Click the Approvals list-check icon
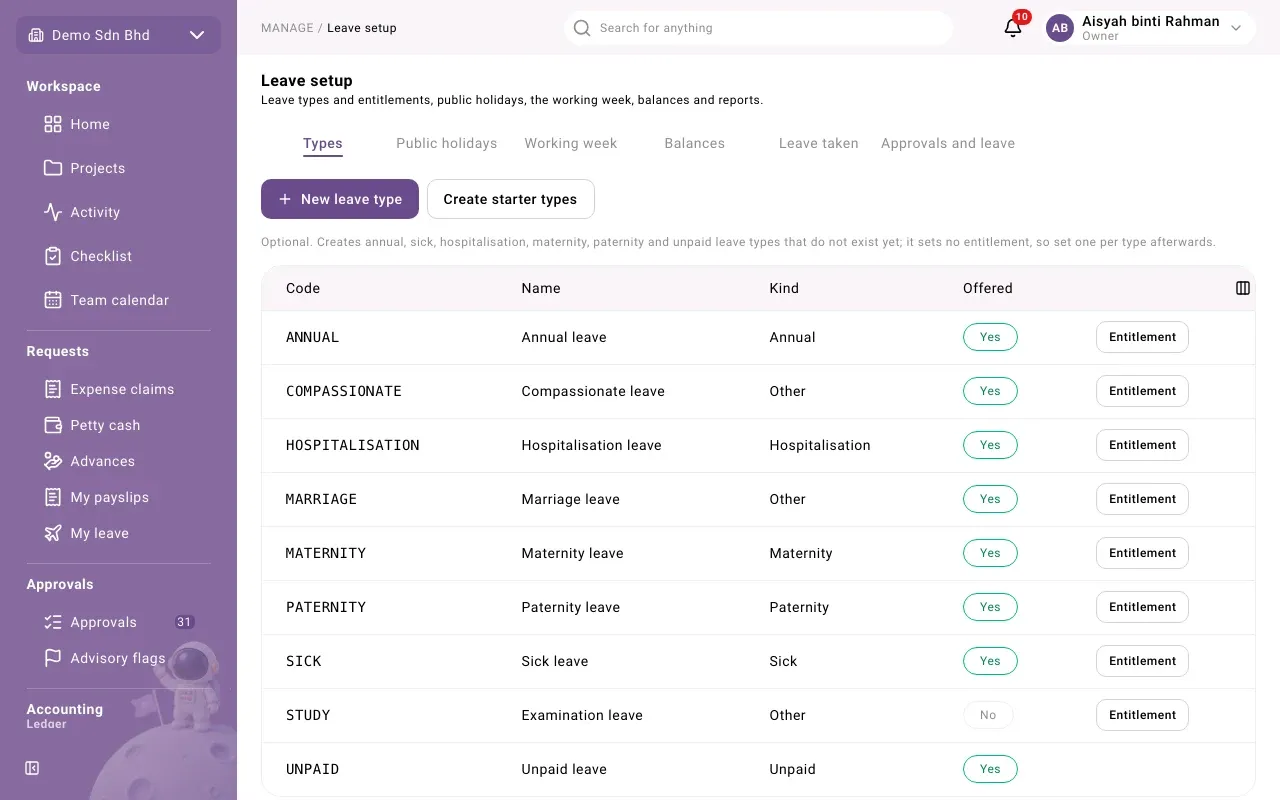1280x800 pixels. click(53, 622)
